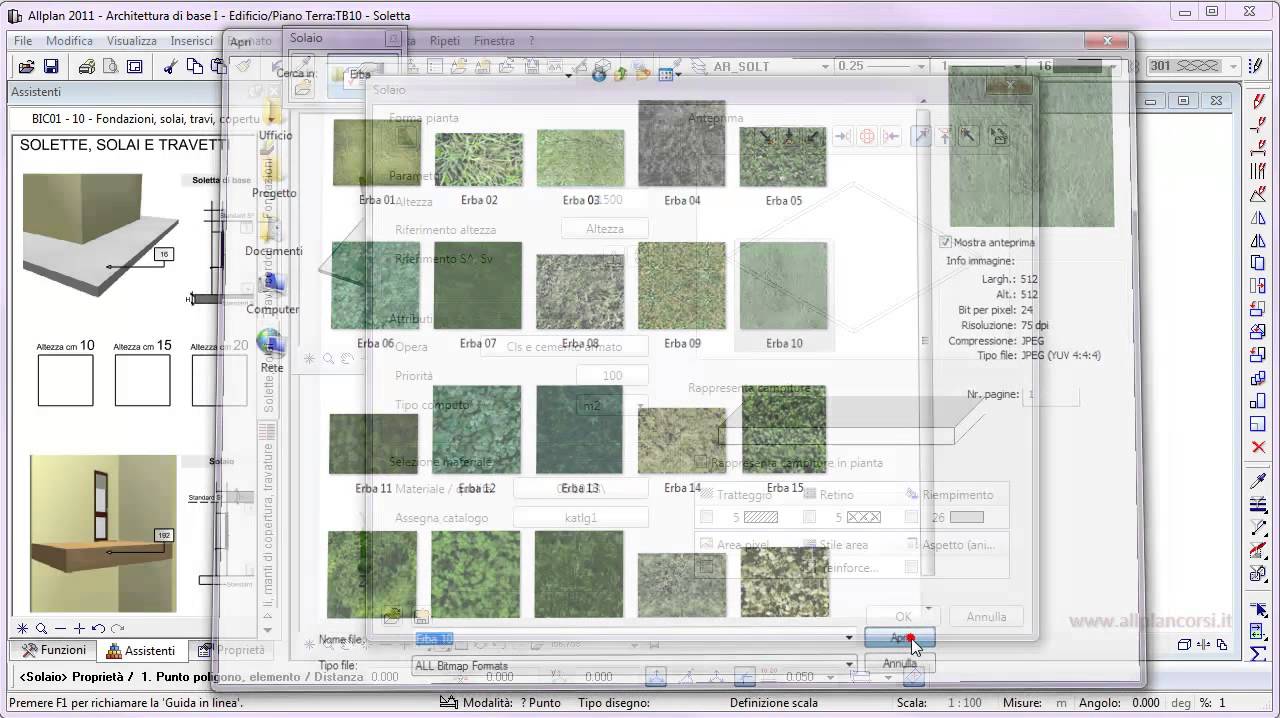The image size is (1280, 718).
Task: Click the undo view arrow under Assistenti preview
Action: 98,629
